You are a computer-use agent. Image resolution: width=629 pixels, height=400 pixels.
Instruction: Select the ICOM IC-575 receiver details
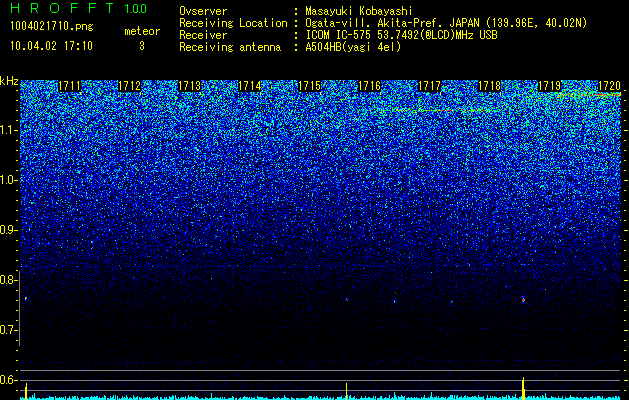click(401, 35)
